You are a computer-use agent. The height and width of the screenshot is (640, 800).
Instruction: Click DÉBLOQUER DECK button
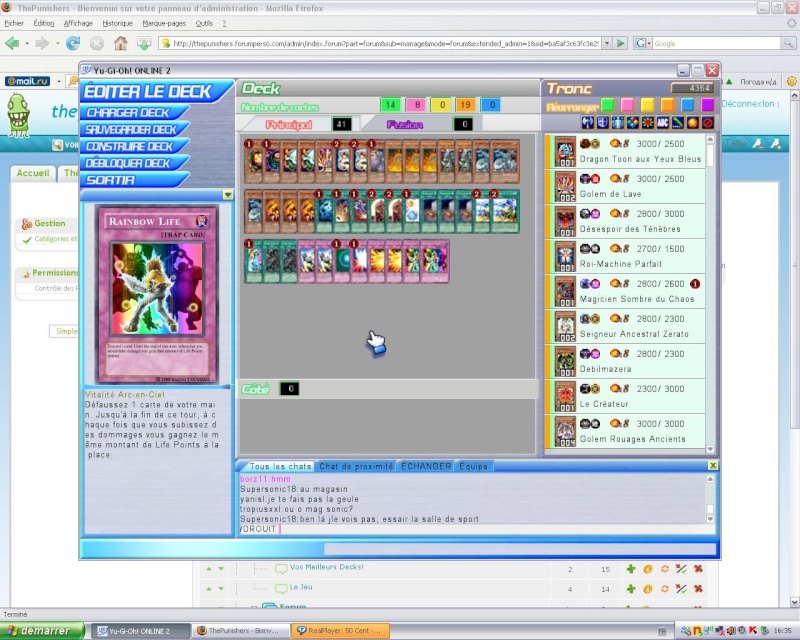[134, 163]
